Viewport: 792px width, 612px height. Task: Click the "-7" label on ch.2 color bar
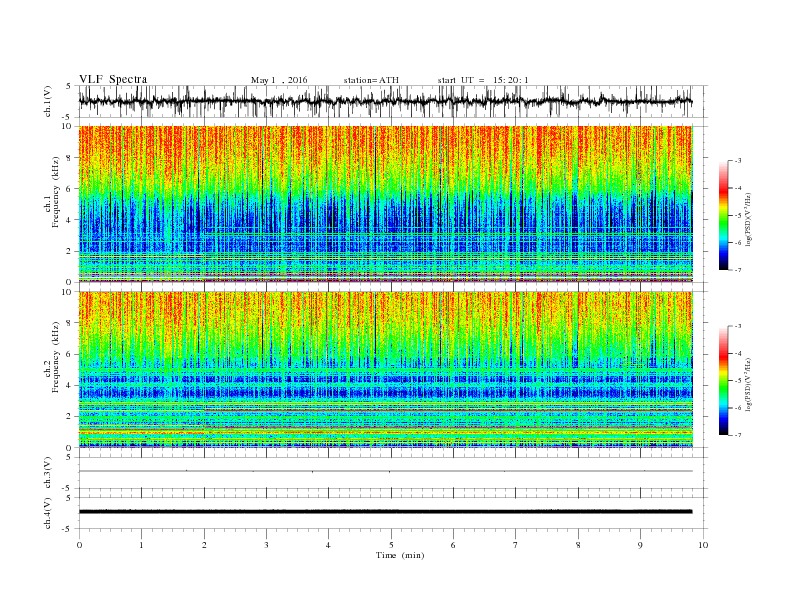[x=738, y=435]
